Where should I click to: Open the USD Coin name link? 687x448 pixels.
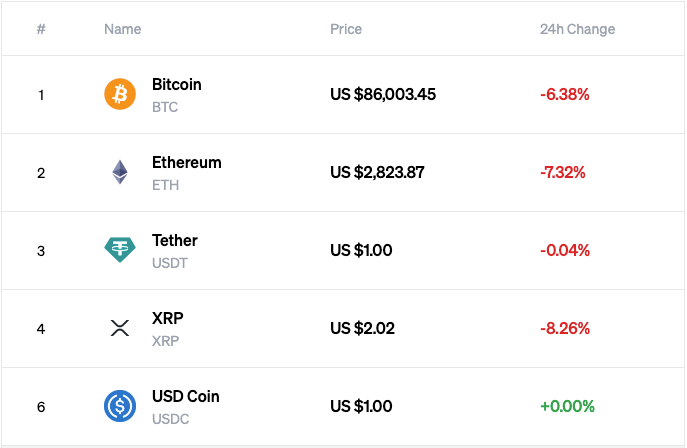185,397
